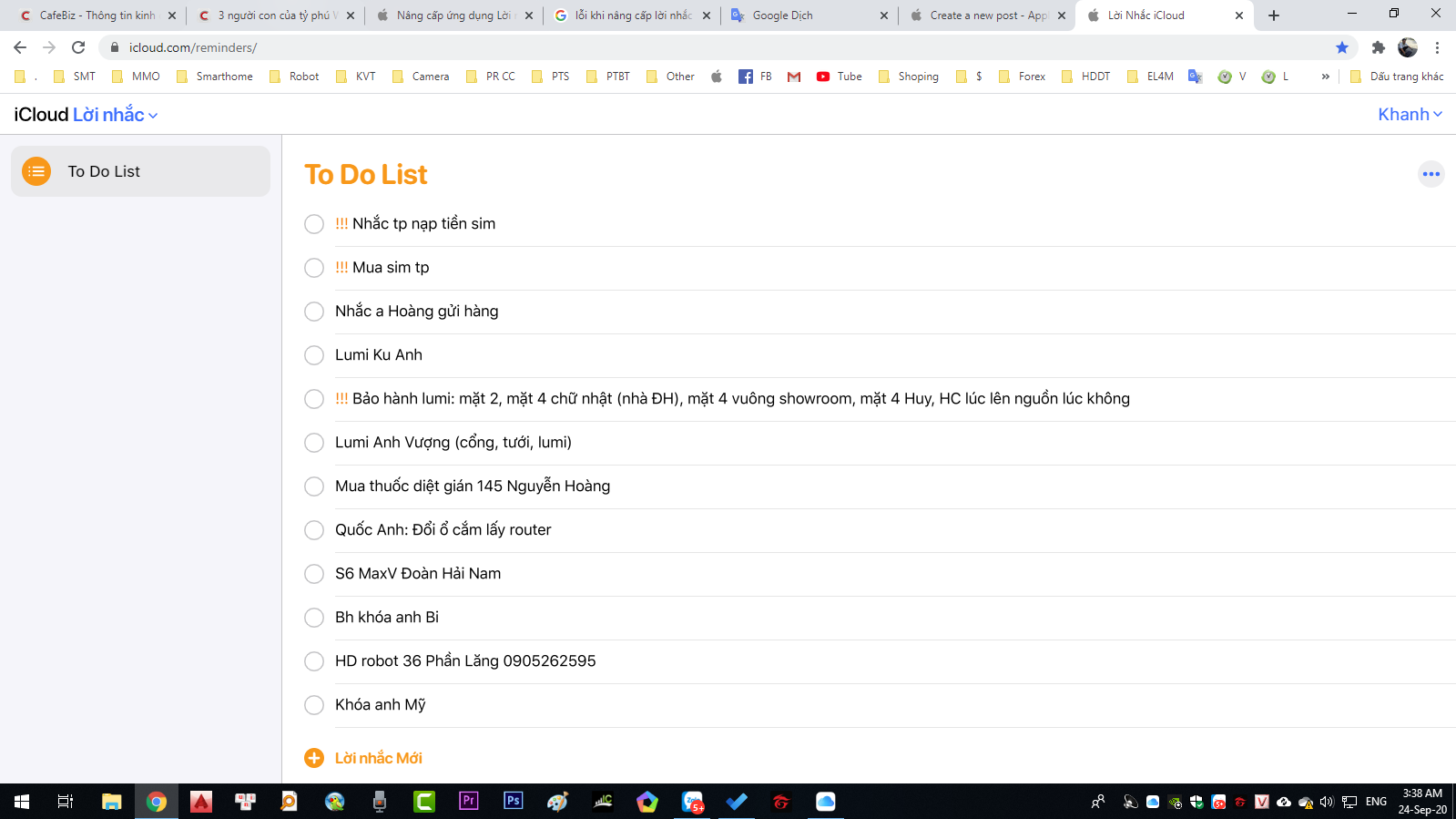Open Adobe Photoshop from the taskbar
This screenshot has width=1456, height=819.
(514, 801)
